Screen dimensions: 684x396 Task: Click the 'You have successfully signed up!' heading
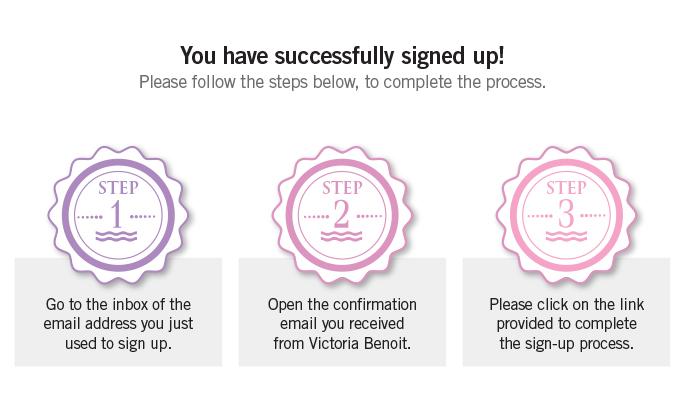click(342, 56)
